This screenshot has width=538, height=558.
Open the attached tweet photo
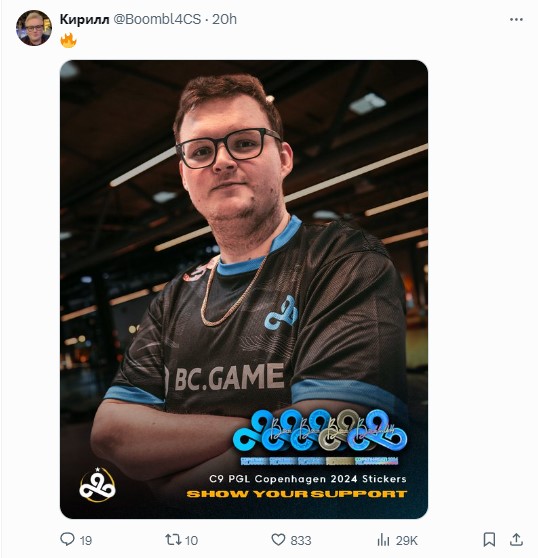pos(244,289)
